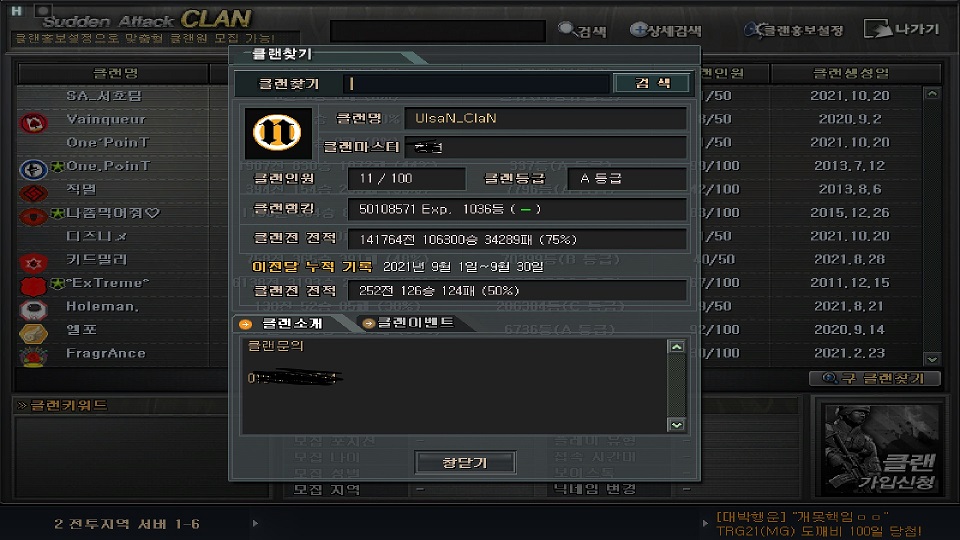
Task: Click the 나가기 exit icon
Action: click(878, 29)
